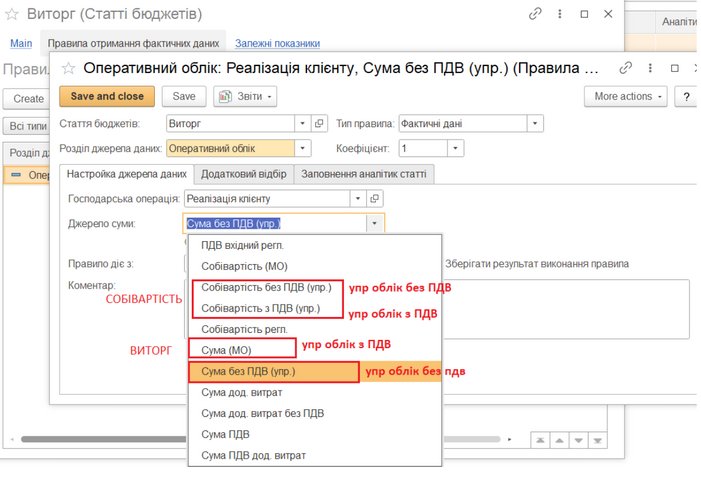The width and height of the screenshot is (701, 480).
Task: Open the More actions menu
Action: click(x=629, y=97)
